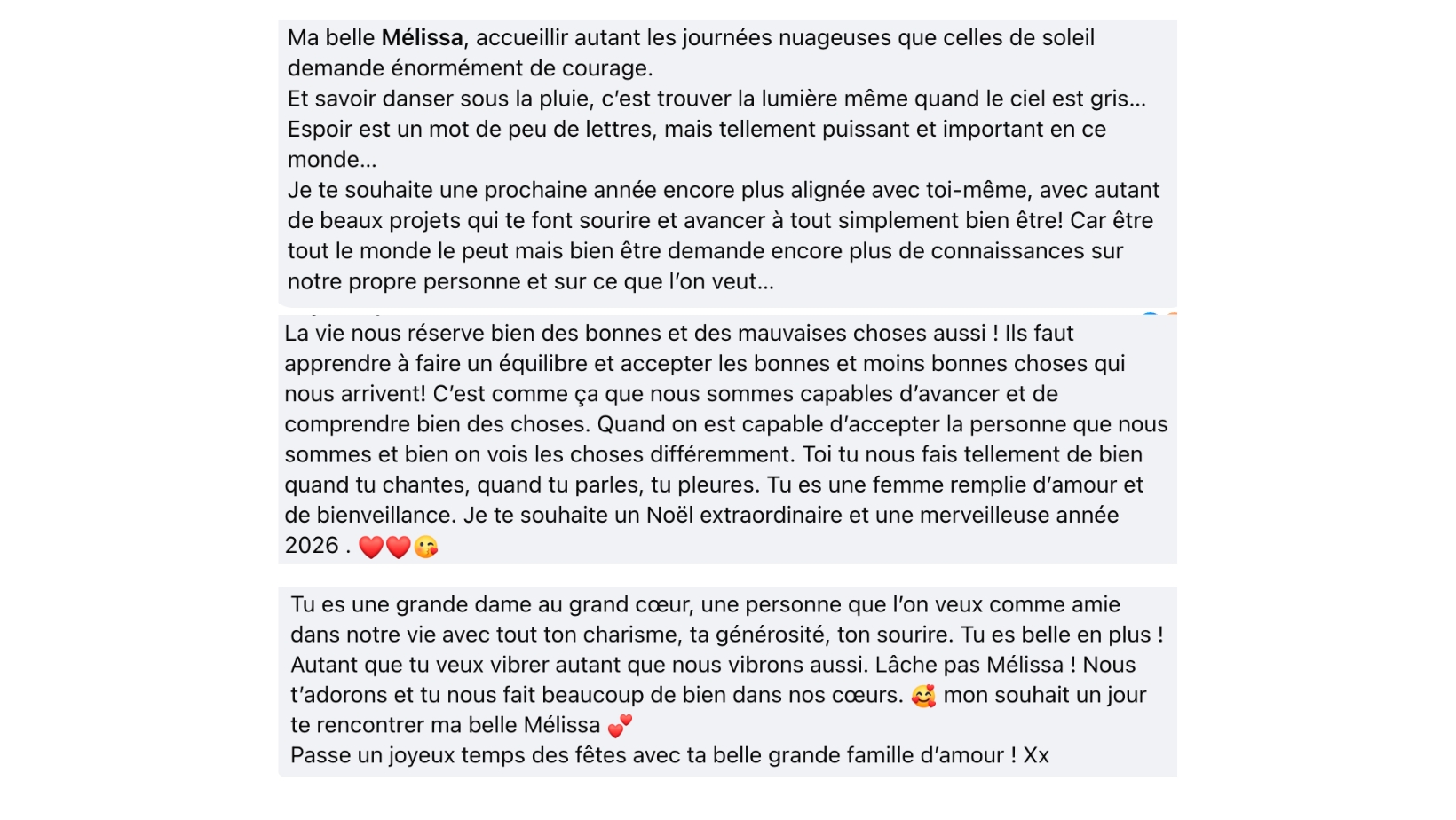Click the word "Espoir" in first comment
The image size is (1456, 820).
point(320,130)
